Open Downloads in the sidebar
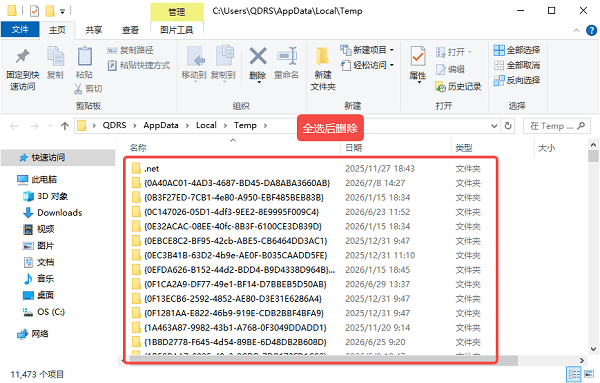This screenshot has width=600, height=383. point(53,213)
